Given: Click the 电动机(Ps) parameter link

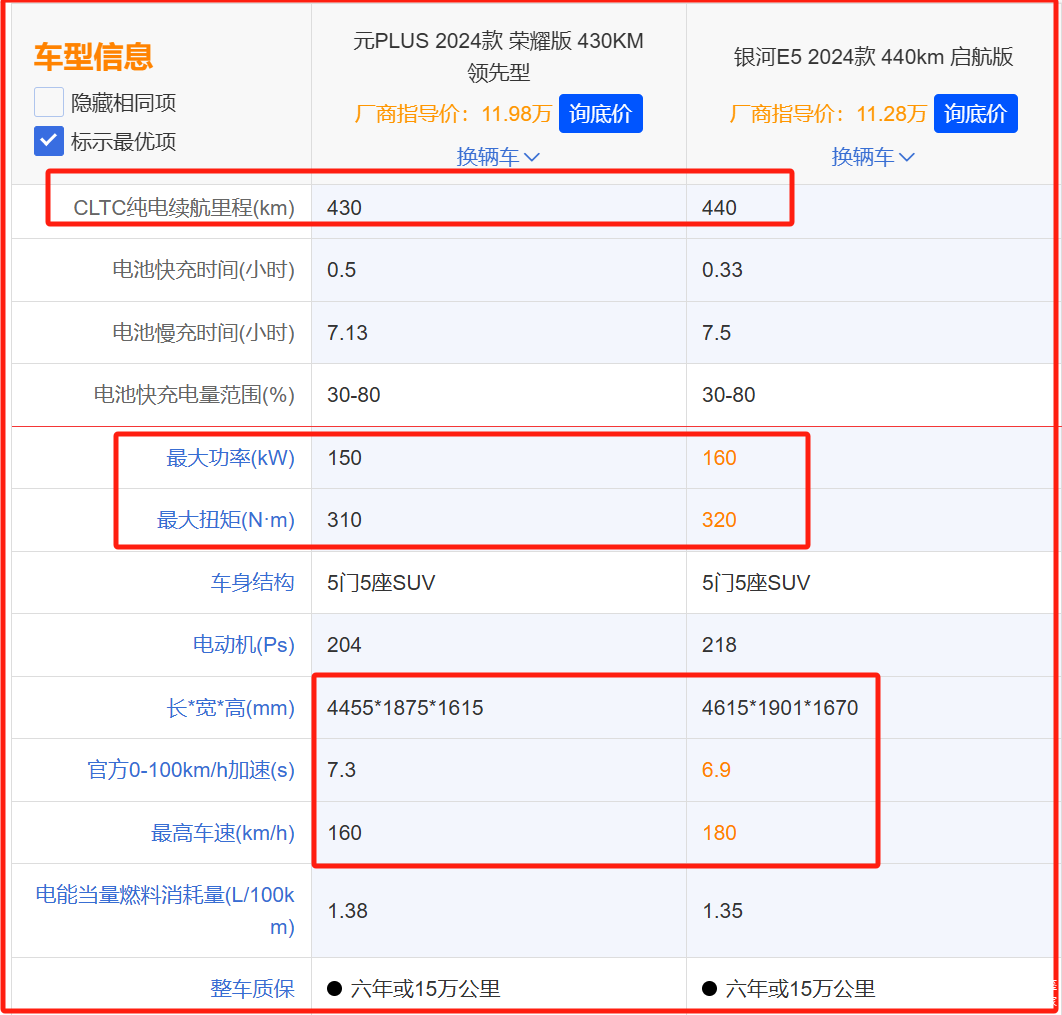Looking at the screenshot, I should point(243,645).
